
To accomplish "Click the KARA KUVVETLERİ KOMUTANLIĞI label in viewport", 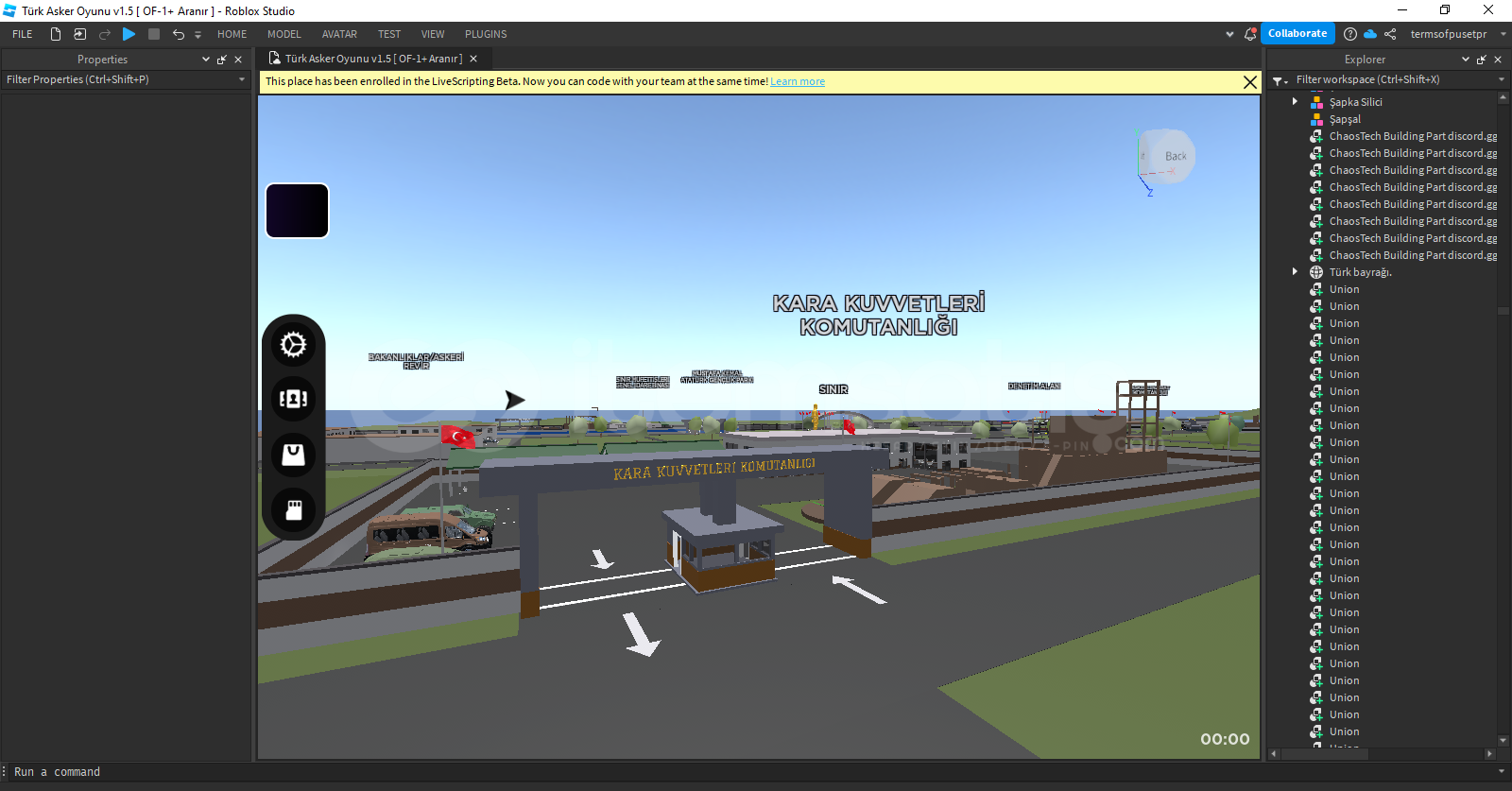I will tap(879, 315).
